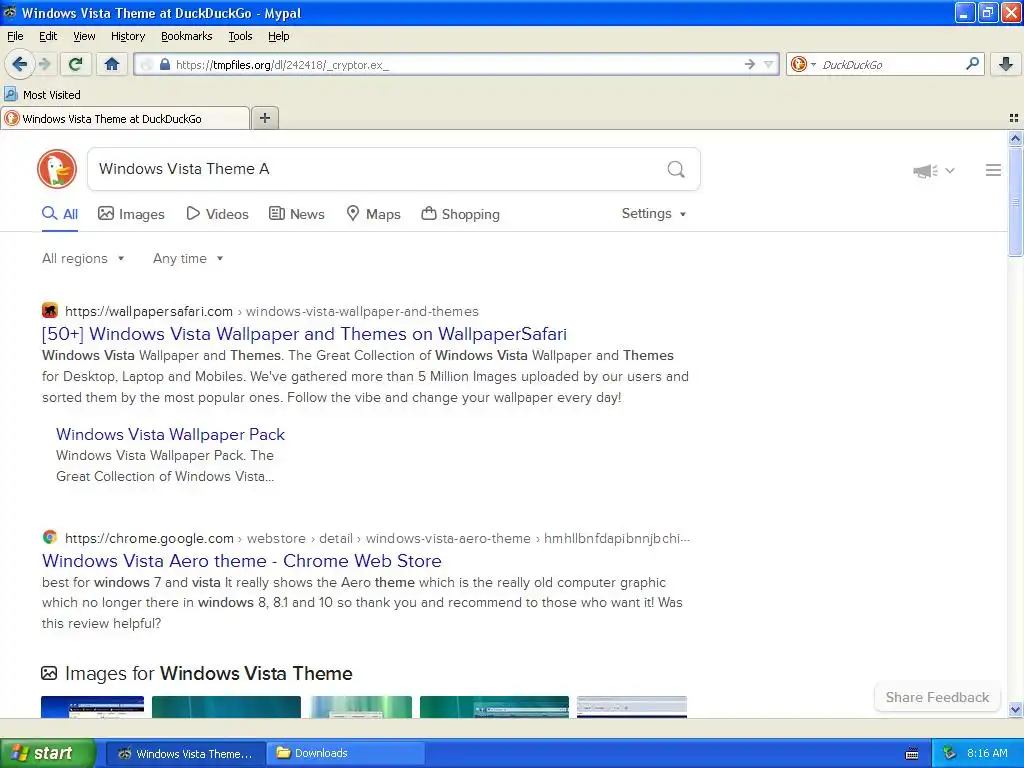Click the chrome.google.com URL text
Viewport: 1024px width, 768px height.
coord(149,538)
